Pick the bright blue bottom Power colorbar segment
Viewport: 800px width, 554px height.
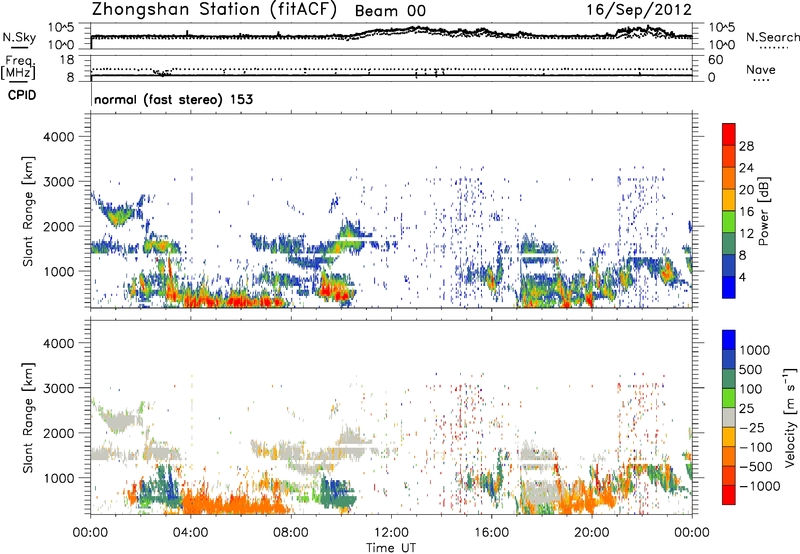(729, 288)
